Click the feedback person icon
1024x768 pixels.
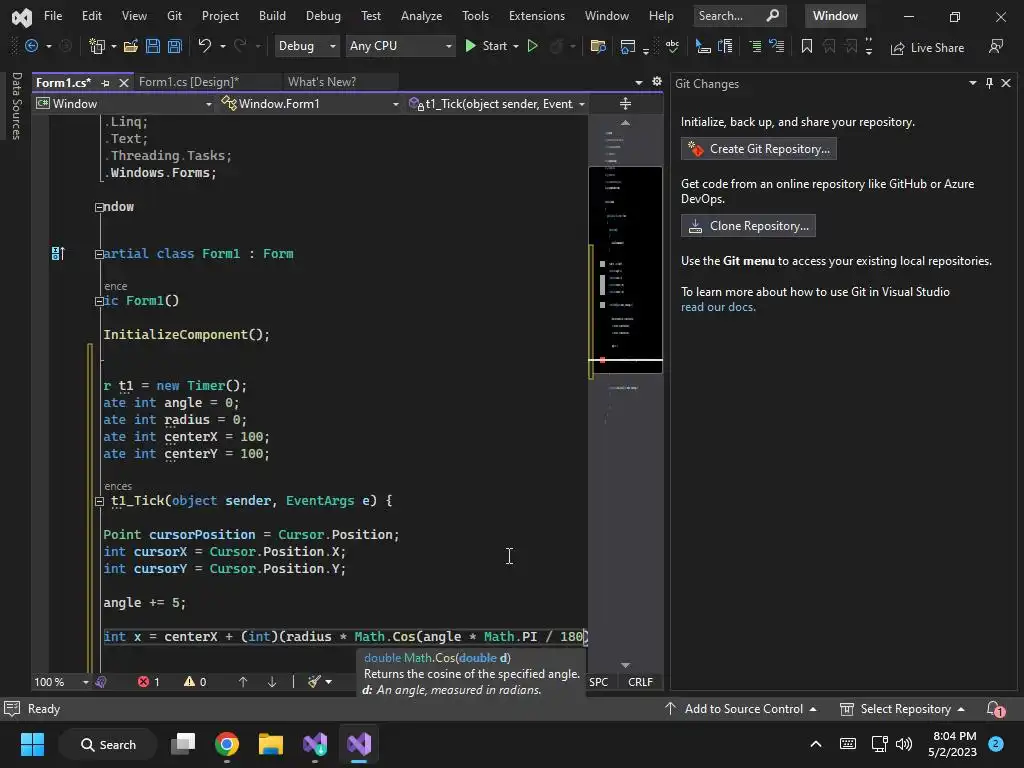[995, 46]
